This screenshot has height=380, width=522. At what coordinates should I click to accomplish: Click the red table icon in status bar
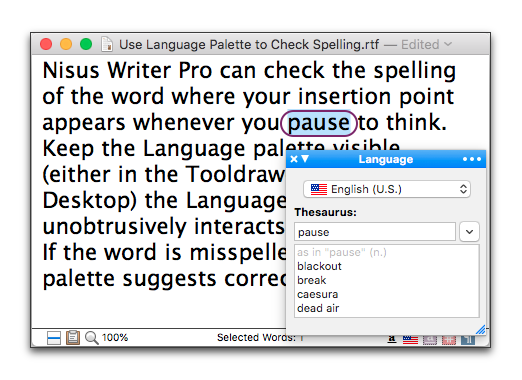(449, 340)
